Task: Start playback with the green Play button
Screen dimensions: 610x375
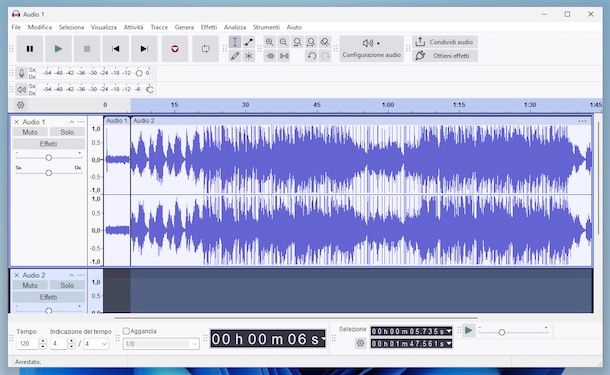Action: pos(58,49)
